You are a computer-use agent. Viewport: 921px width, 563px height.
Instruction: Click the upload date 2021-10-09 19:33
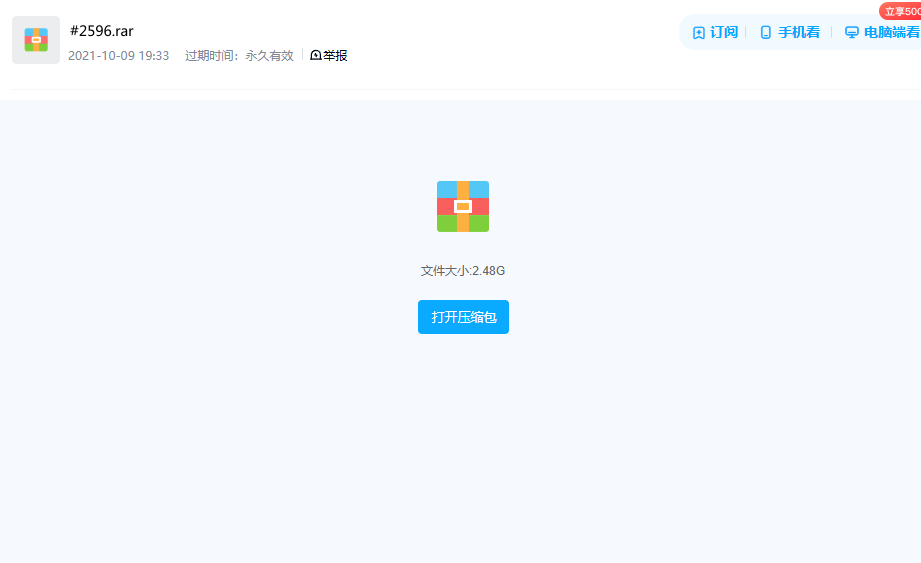pos(119,56)
